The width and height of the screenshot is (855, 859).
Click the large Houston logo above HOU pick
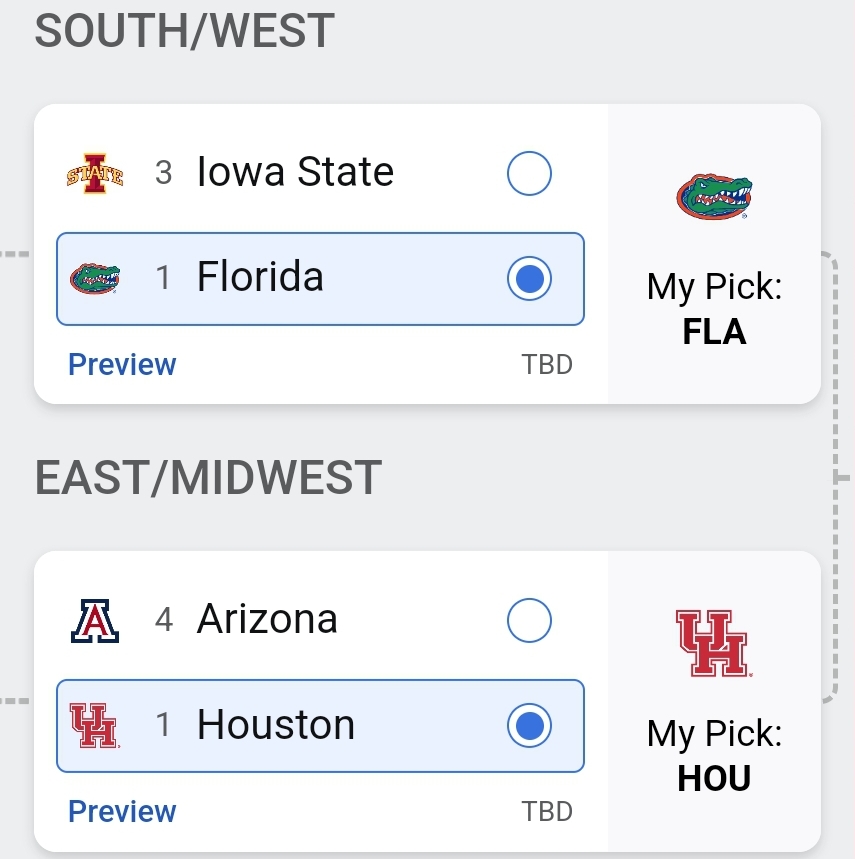click(x=714, y=643)
